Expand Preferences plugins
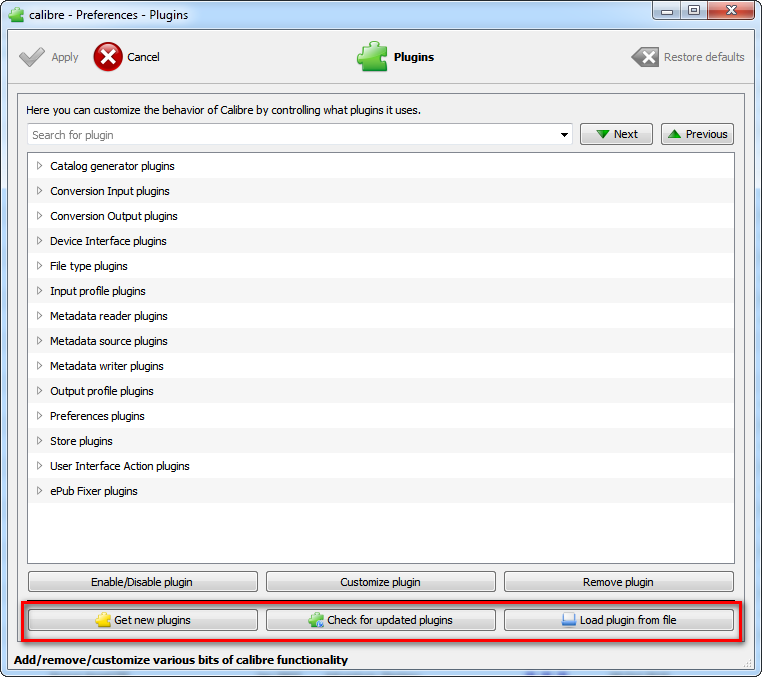The width and height of the screenshot is (762, 677). (39, 416)
